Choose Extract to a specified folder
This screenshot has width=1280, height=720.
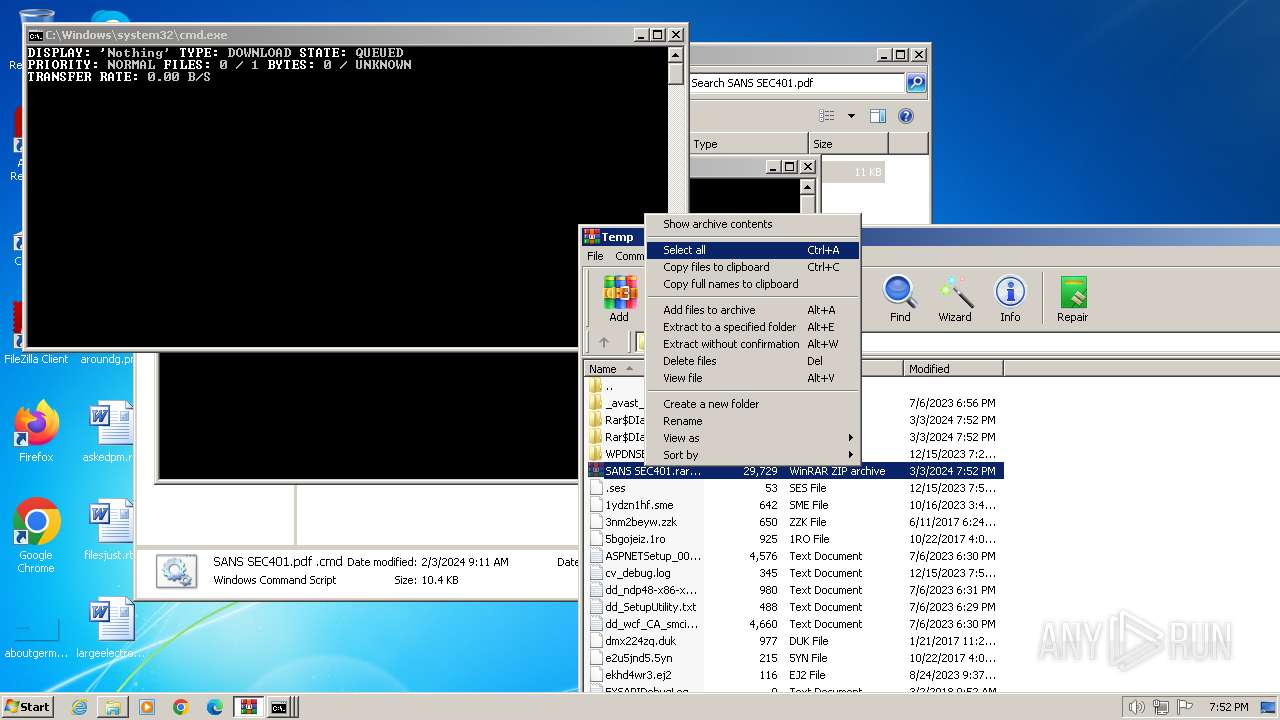(753, 327)
